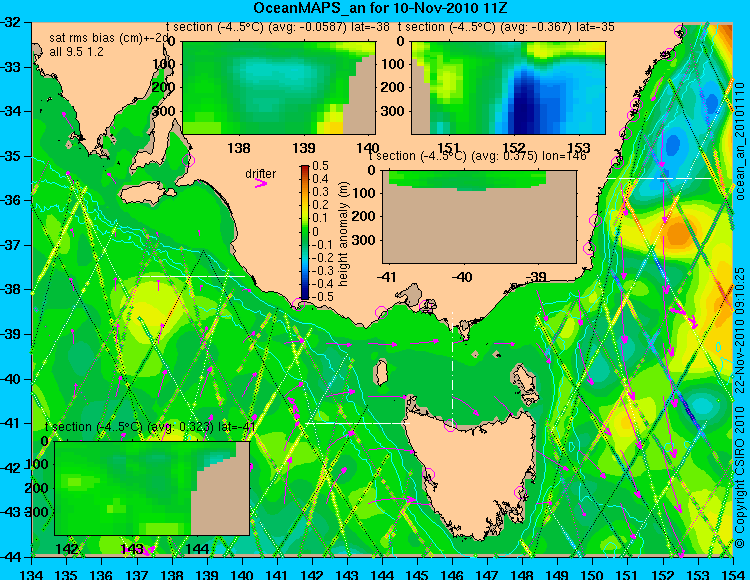This screenshot has width=750, height=580.
Task: Click the vertical 'ocean_an_20101110' text
Action: [740, 141]
